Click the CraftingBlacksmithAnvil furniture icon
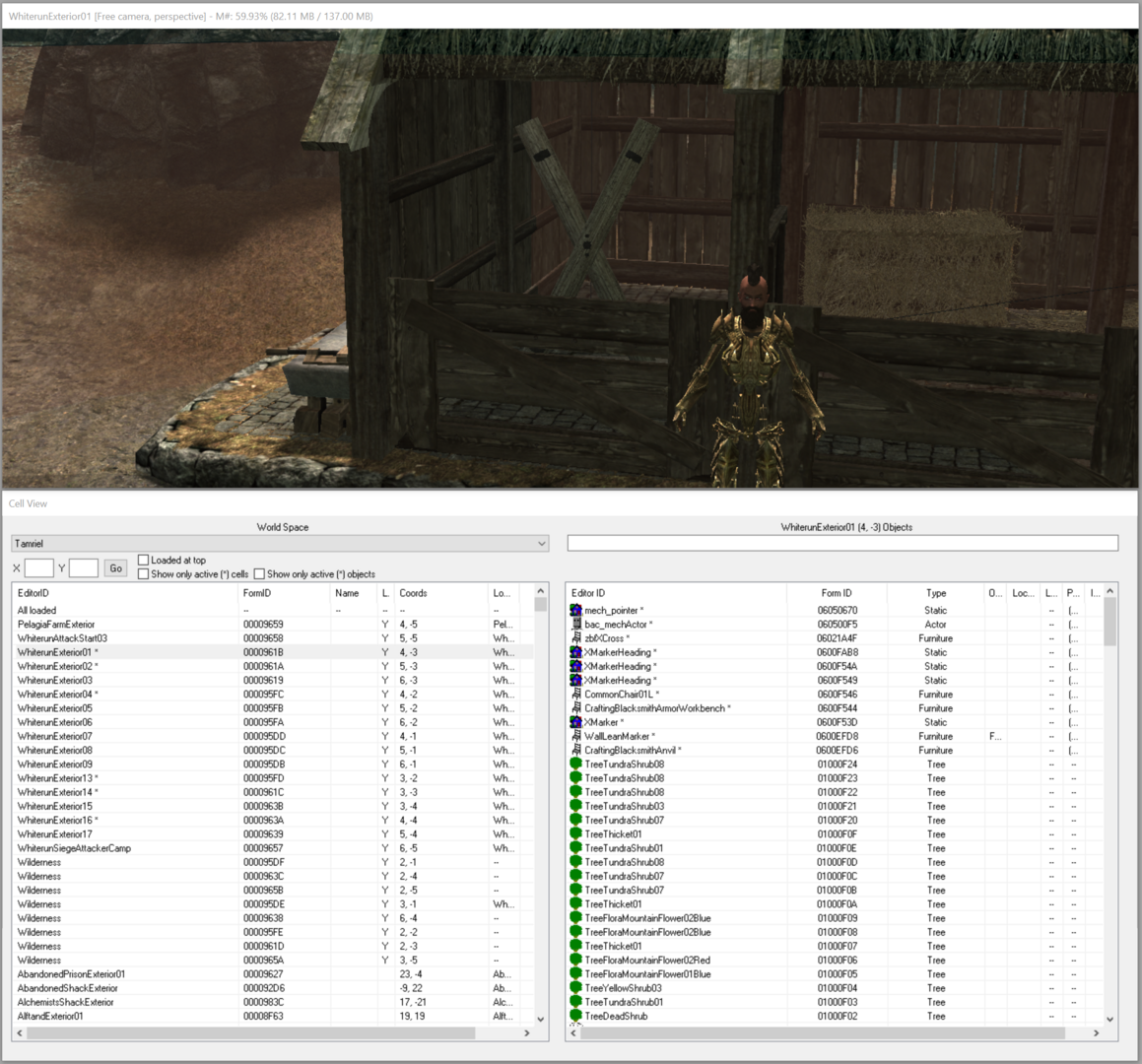Screen dimensions: 1142x1064 click(575, 750)
